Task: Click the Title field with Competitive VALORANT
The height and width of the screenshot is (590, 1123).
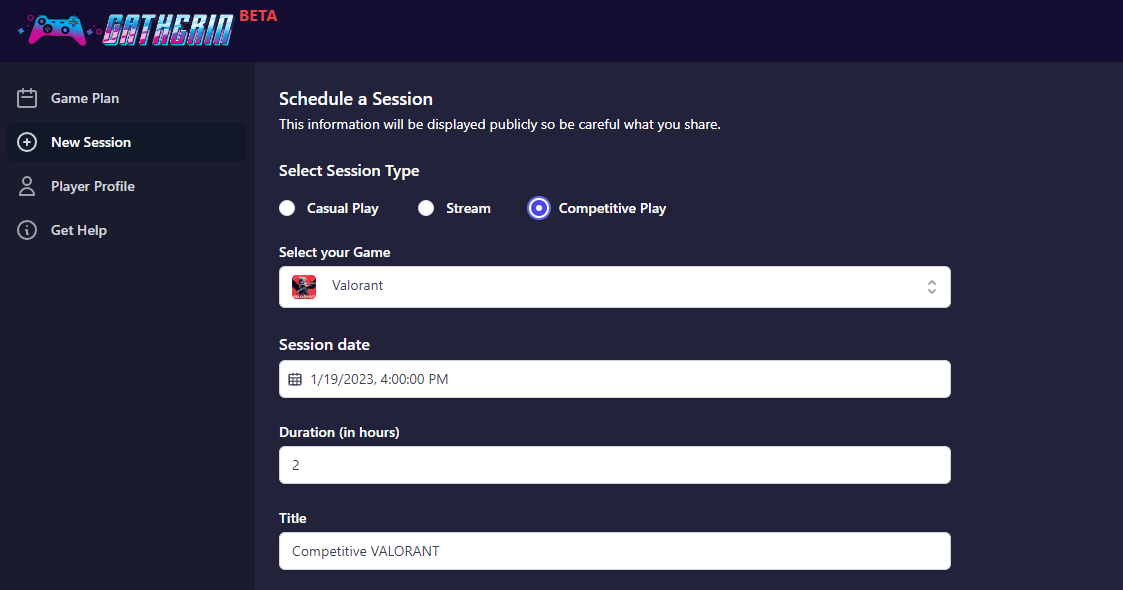Action: click(x=614, y=551)
